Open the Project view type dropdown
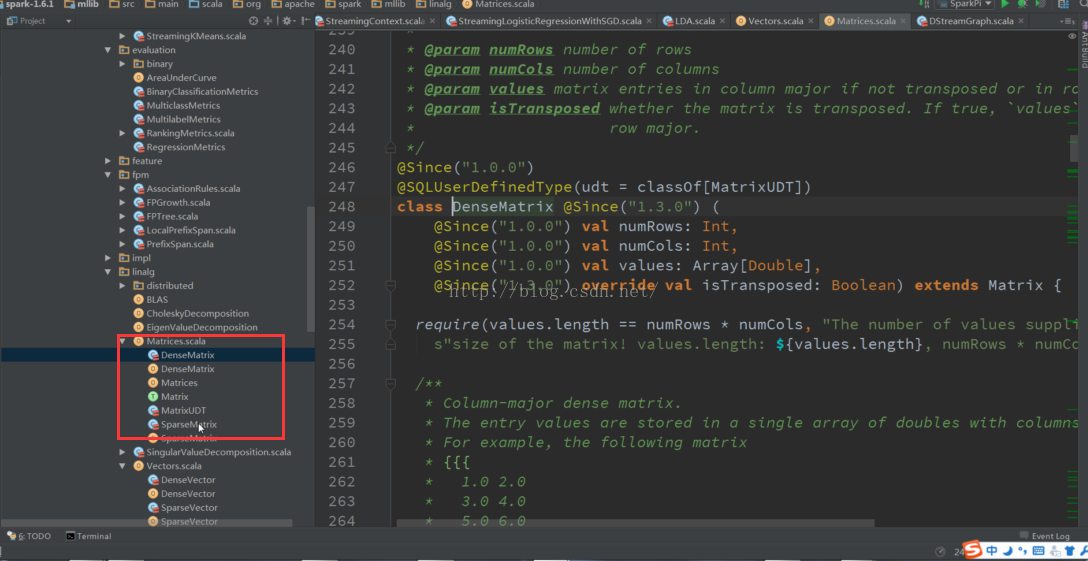Screen dimensions: 1088x561 click(68, 21)
